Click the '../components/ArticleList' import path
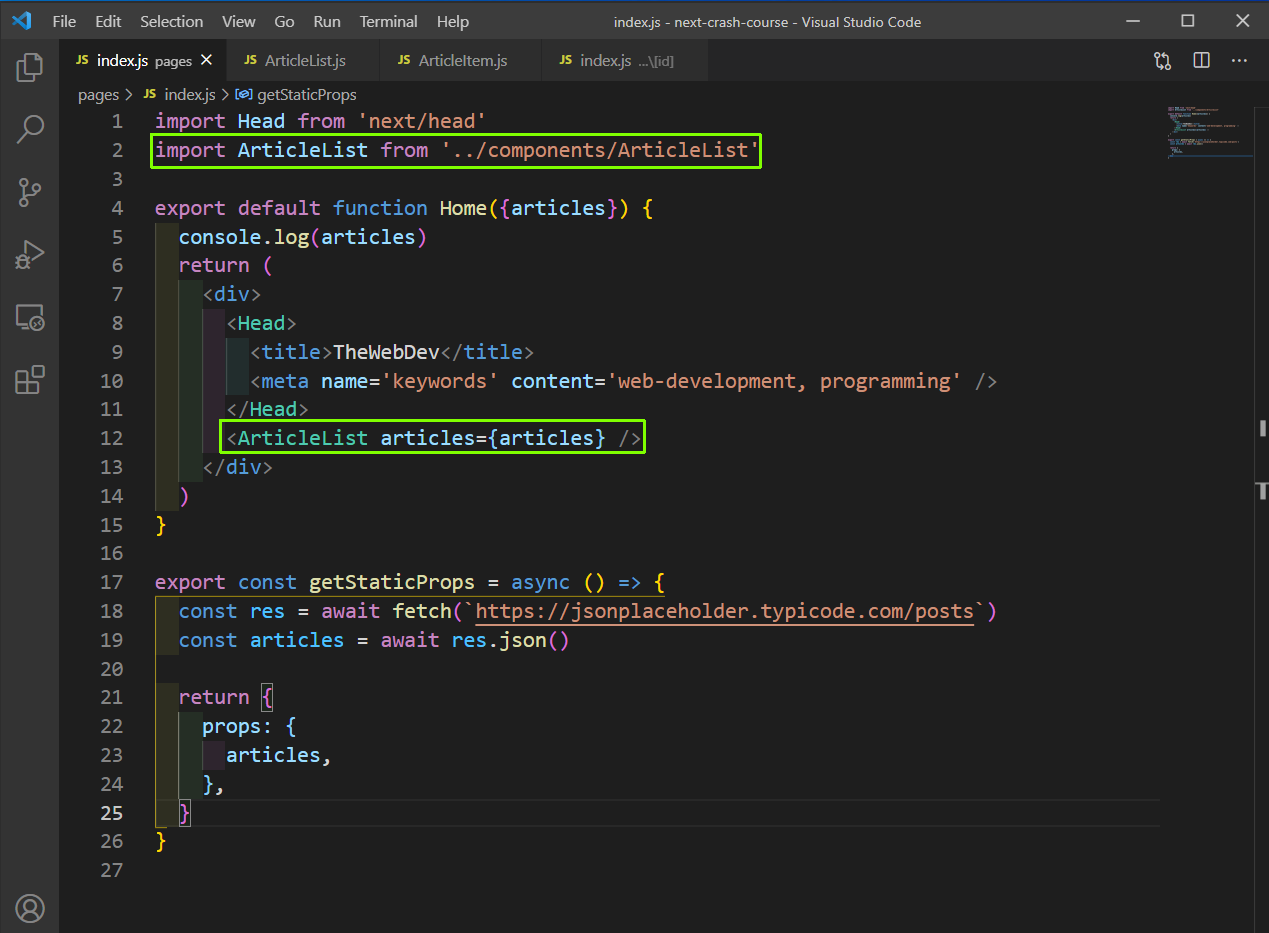1269x933 pixels. click(600, 150)
